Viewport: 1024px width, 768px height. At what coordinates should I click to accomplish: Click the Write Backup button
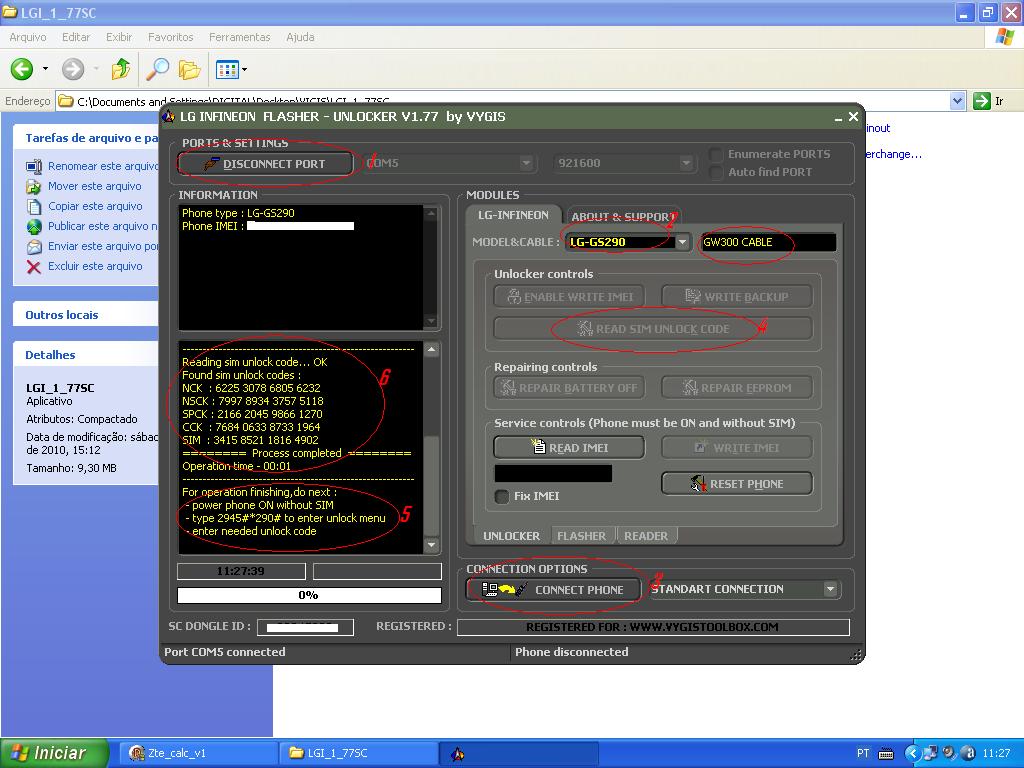[x=737, y=296]
